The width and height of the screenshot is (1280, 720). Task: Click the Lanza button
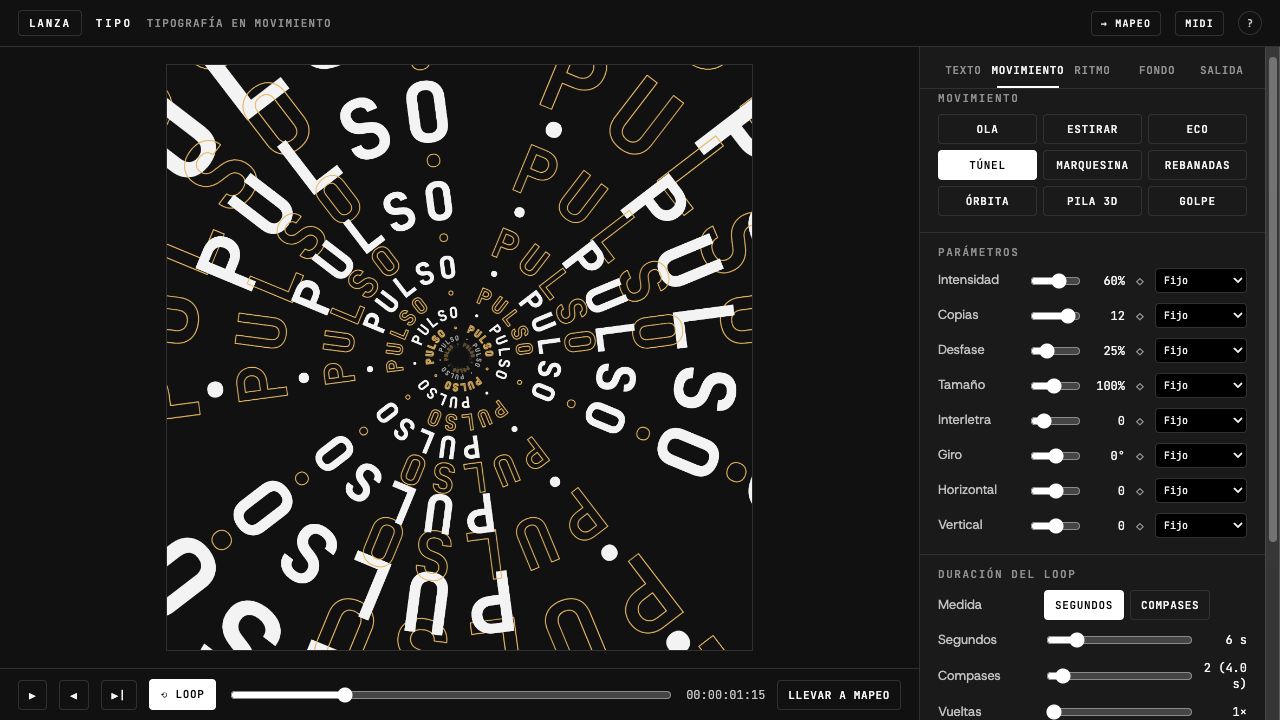tap(50, 23)
